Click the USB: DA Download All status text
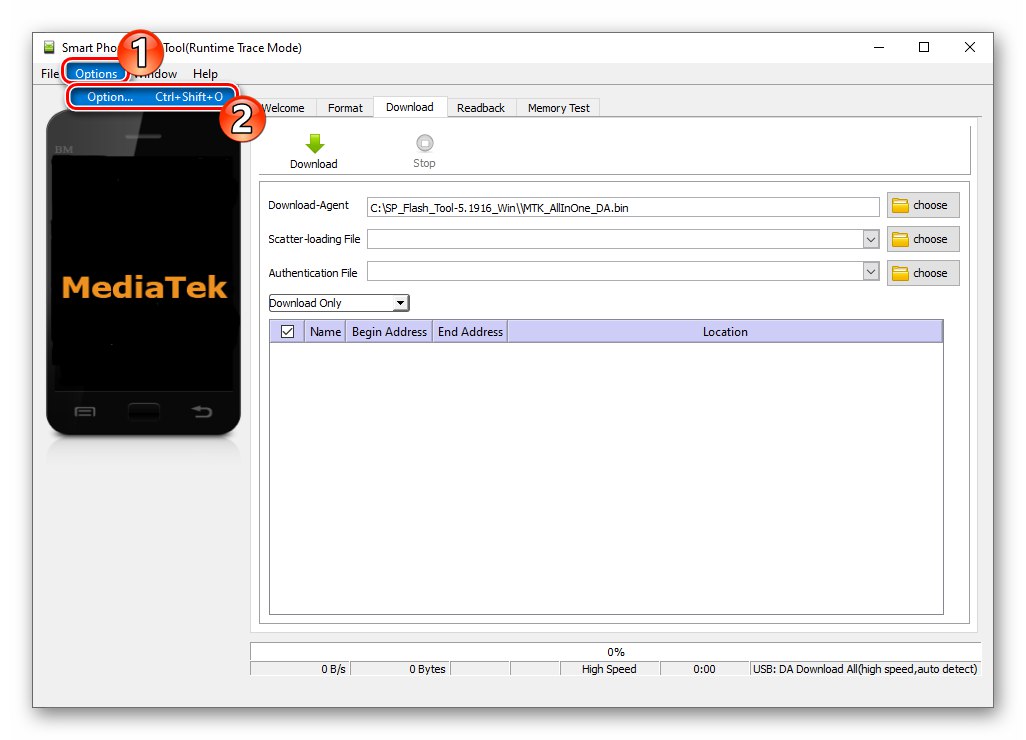The height and width of the screenshot is (740, 1026). [864, 669]
